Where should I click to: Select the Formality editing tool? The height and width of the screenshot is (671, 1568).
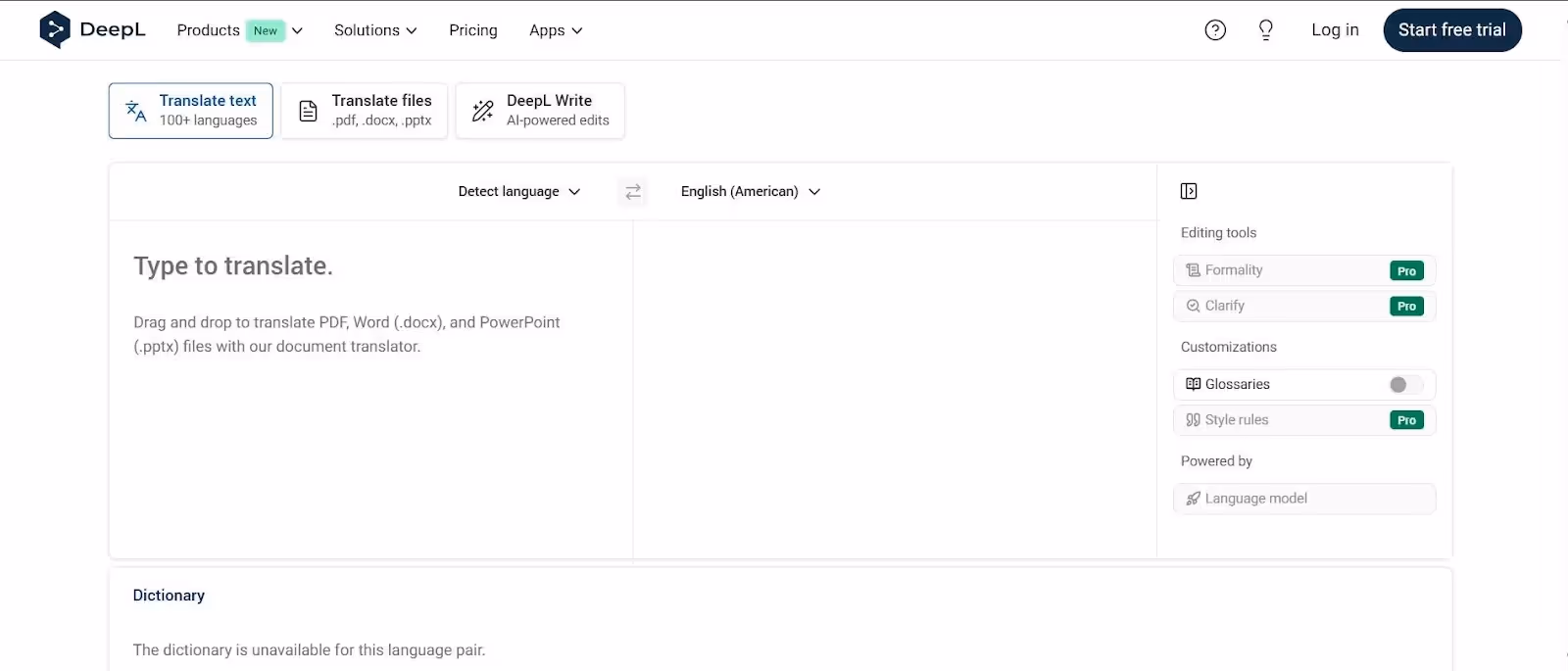pyautogui.click(x=1303, y=269)
